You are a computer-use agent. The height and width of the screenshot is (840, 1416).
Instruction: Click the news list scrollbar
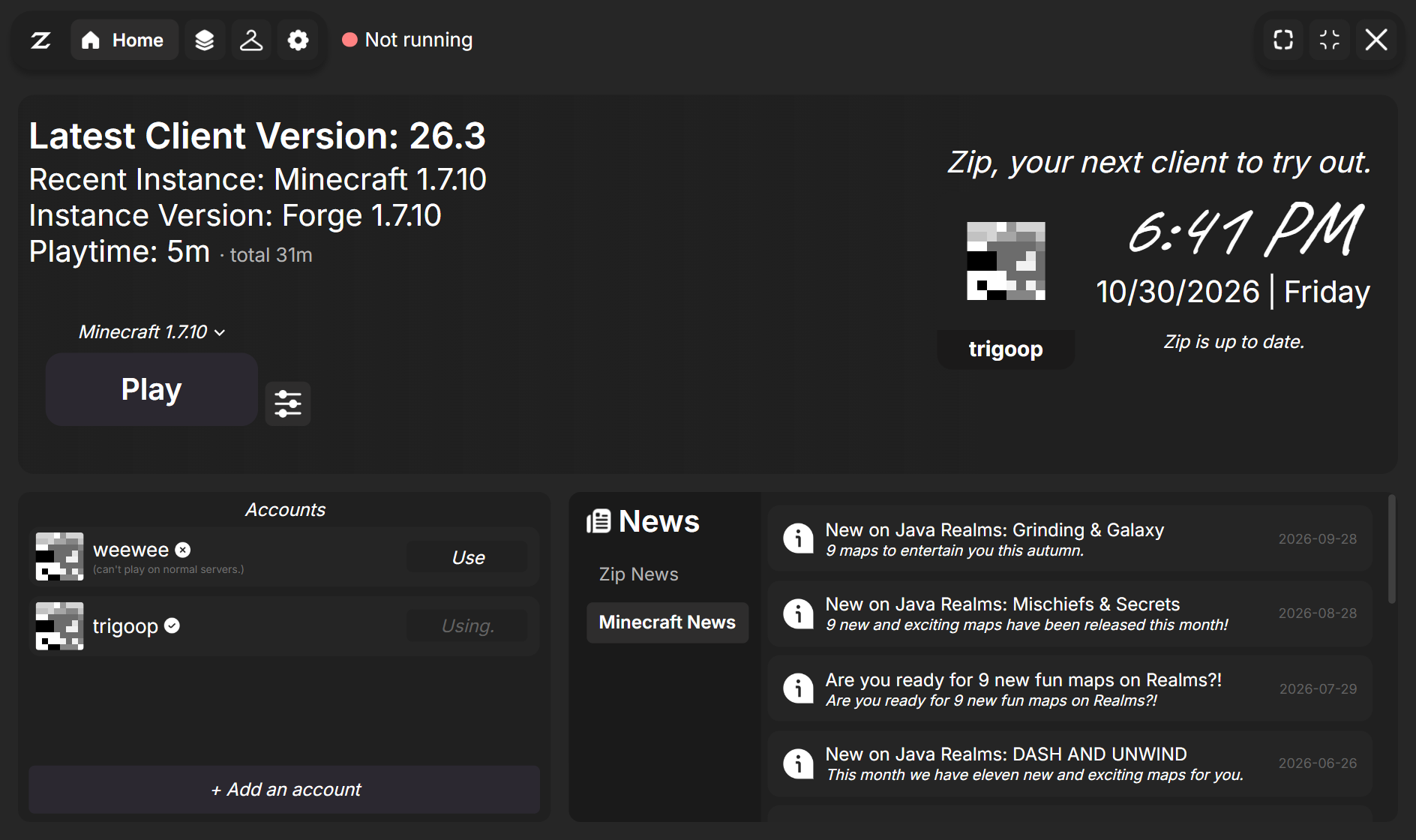(1391, 549)
